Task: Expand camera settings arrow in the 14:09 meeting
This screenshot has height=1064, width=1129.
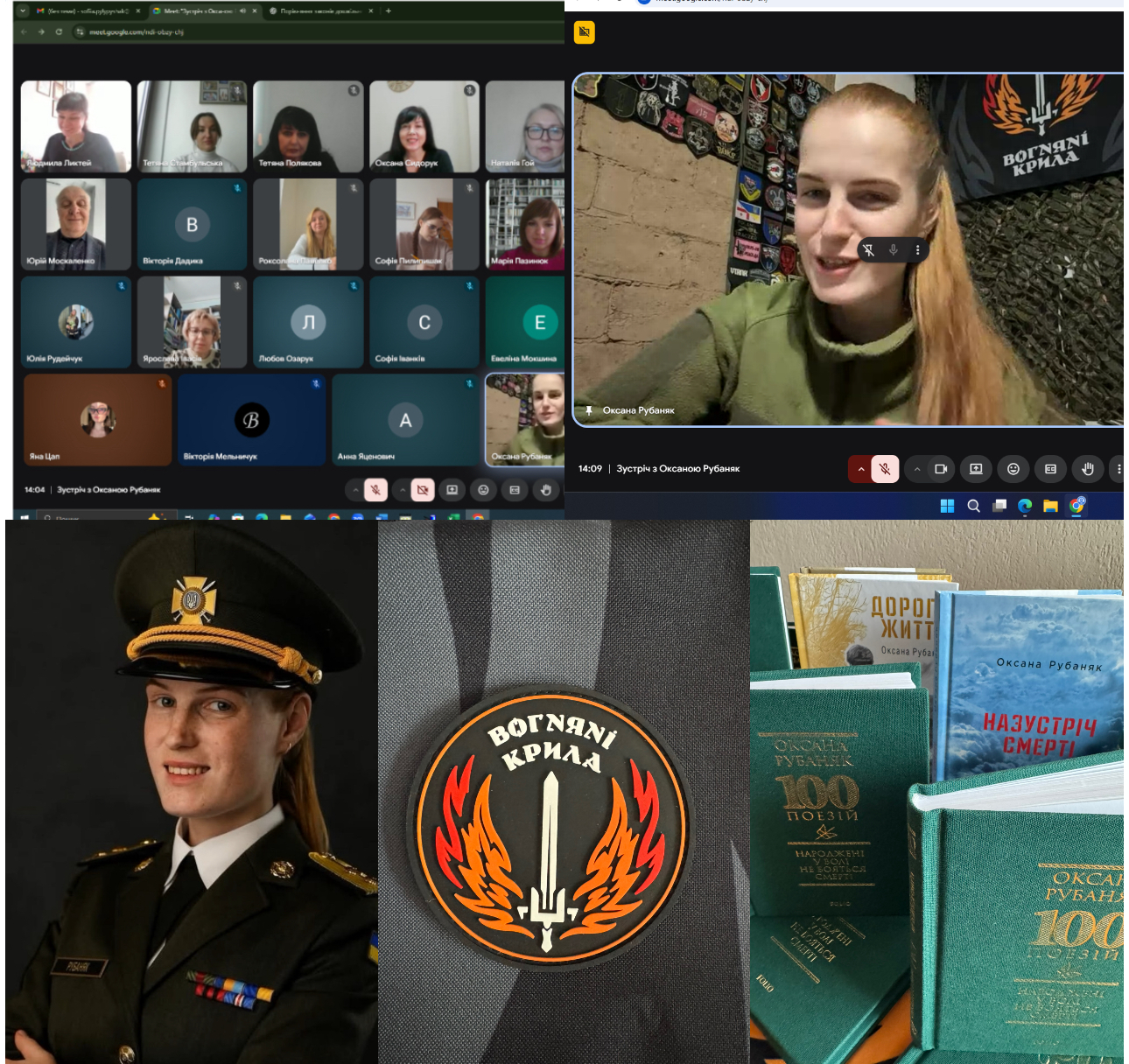Action: point(916,469)
